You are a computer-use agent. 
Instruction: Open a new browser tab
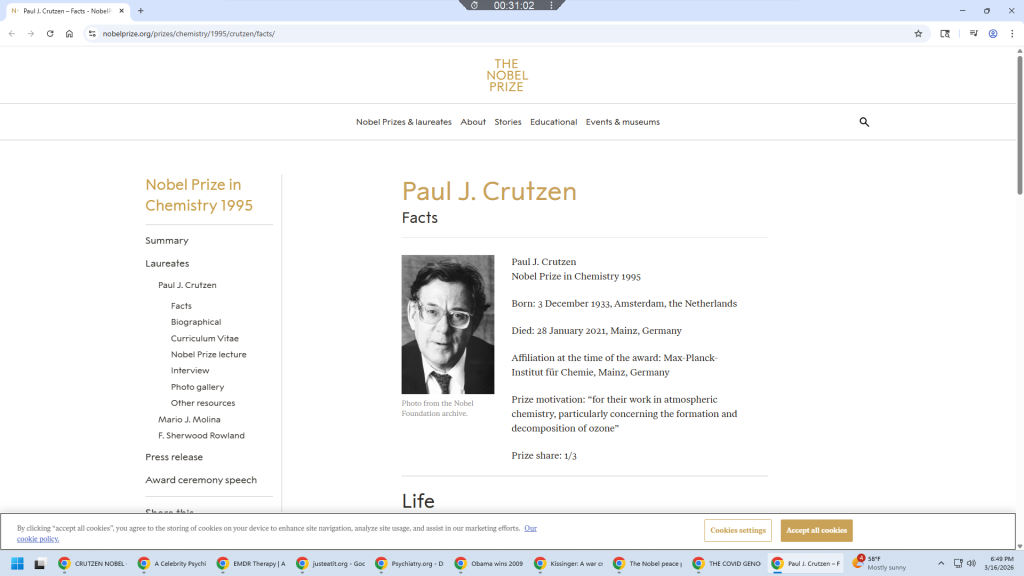(x=141, y=11)
